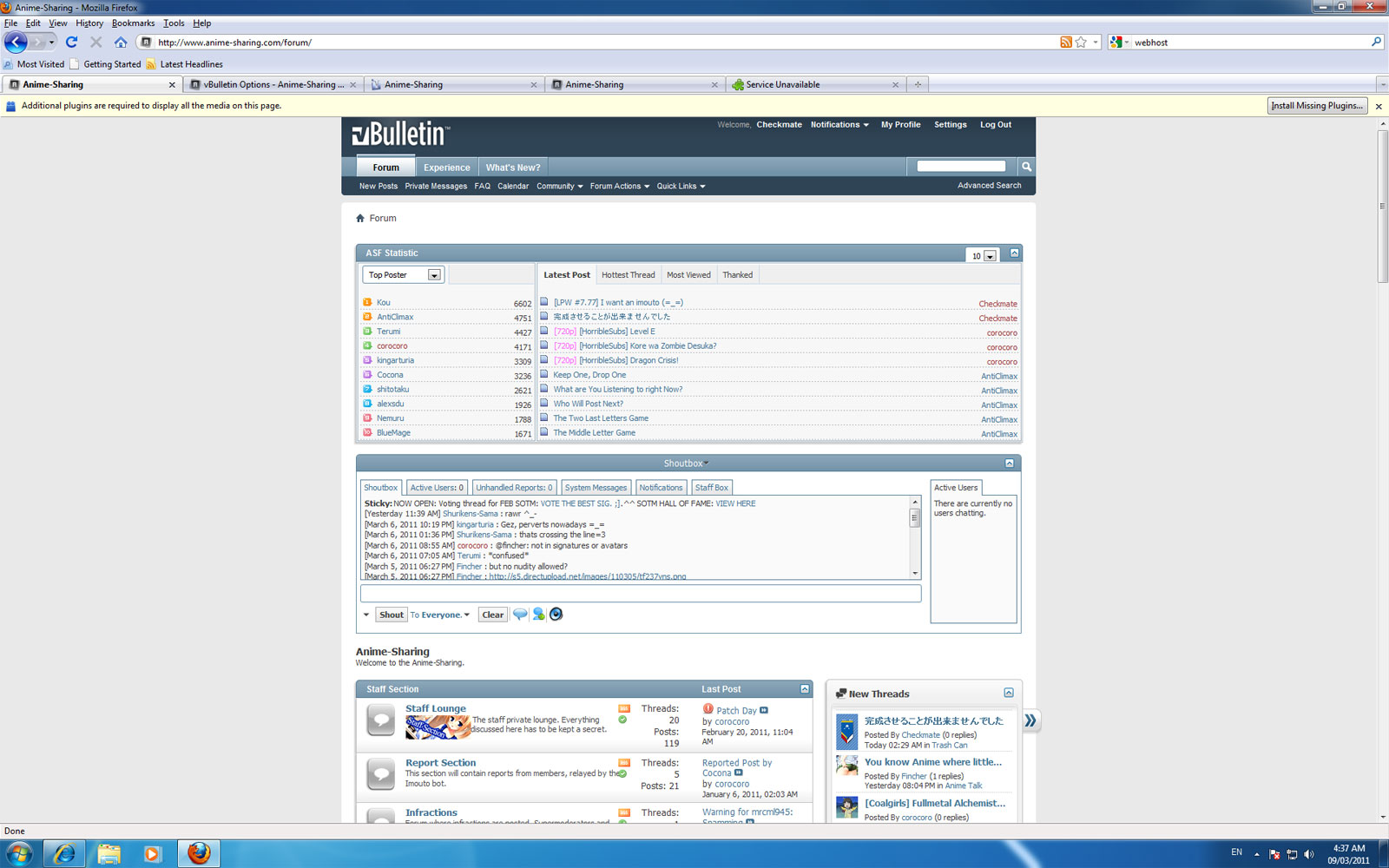Switch to the Thanked tab
Screen dimensions: 1389x868
pyautogui.click(x=737, y=274)
